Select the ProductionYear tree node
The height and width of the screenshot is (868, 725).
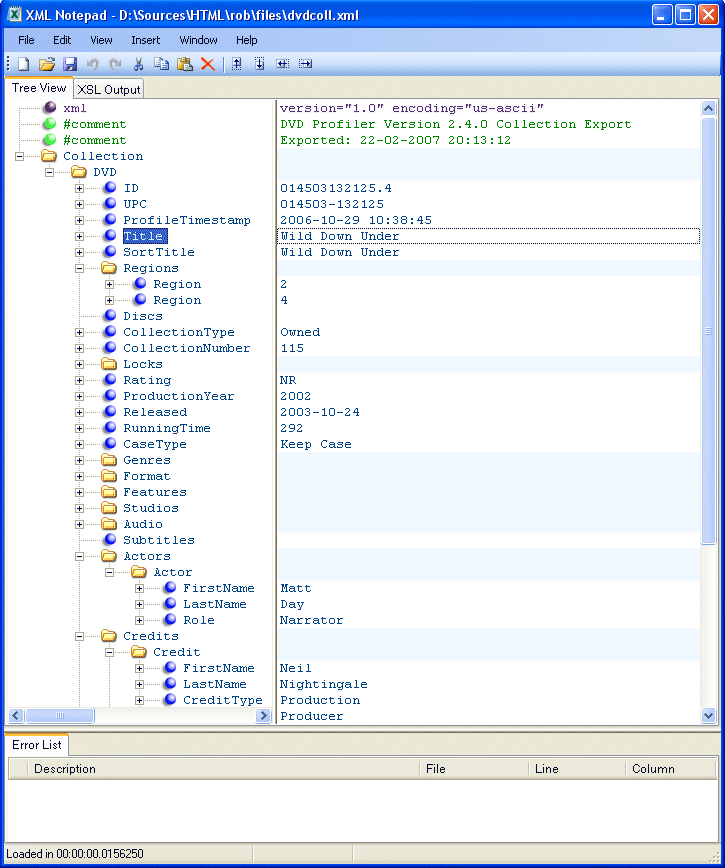[178, 396]
